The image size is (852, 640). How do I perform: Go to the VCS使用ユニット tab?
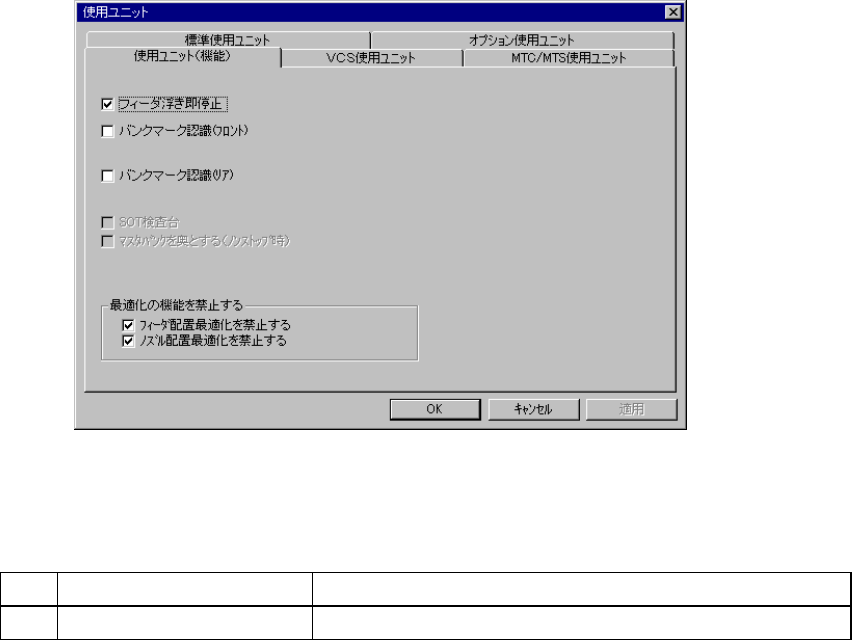(371, 58)
